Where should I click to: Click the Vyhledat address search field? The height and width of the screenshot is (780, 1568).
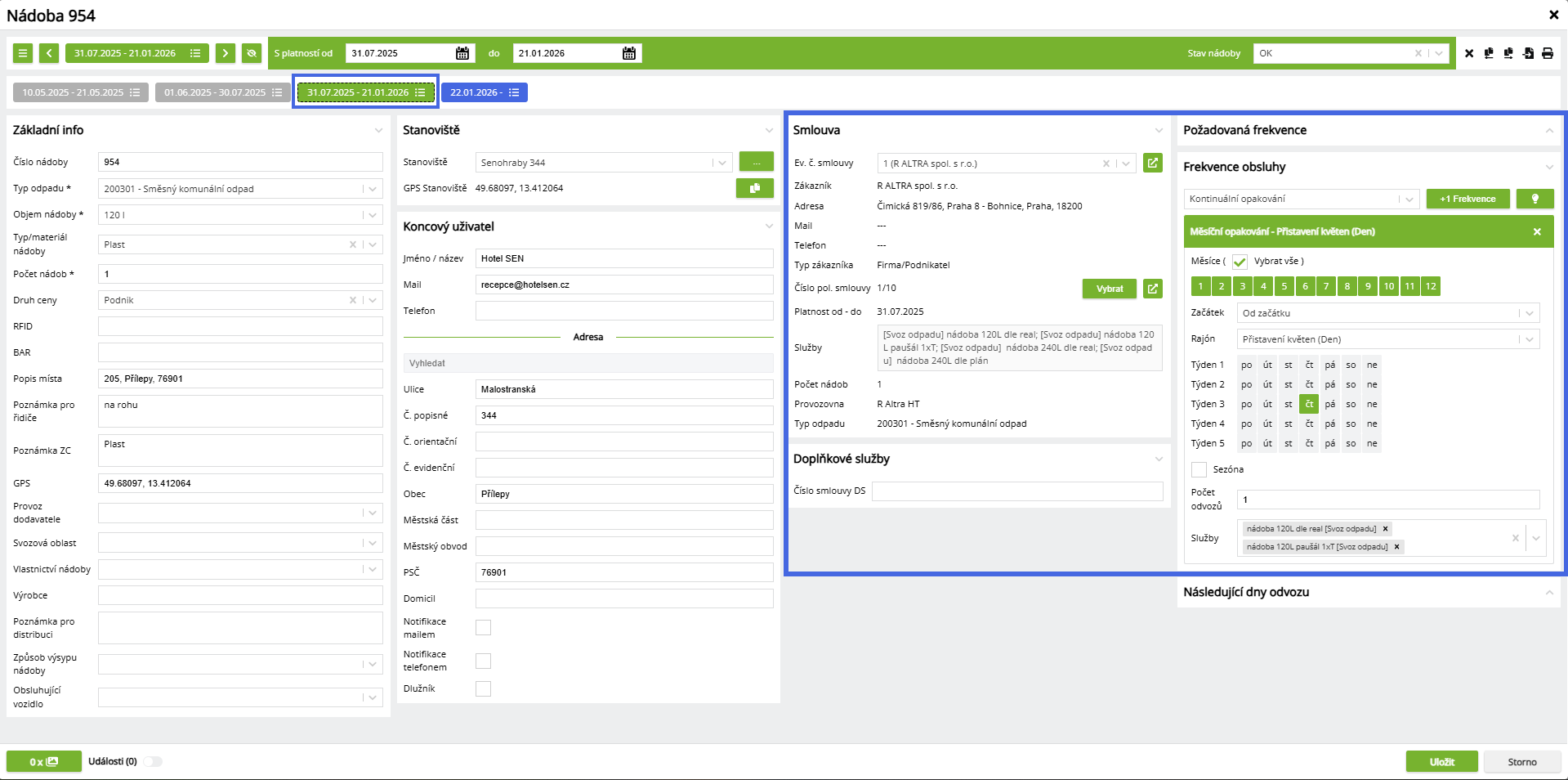pos(588,363)
